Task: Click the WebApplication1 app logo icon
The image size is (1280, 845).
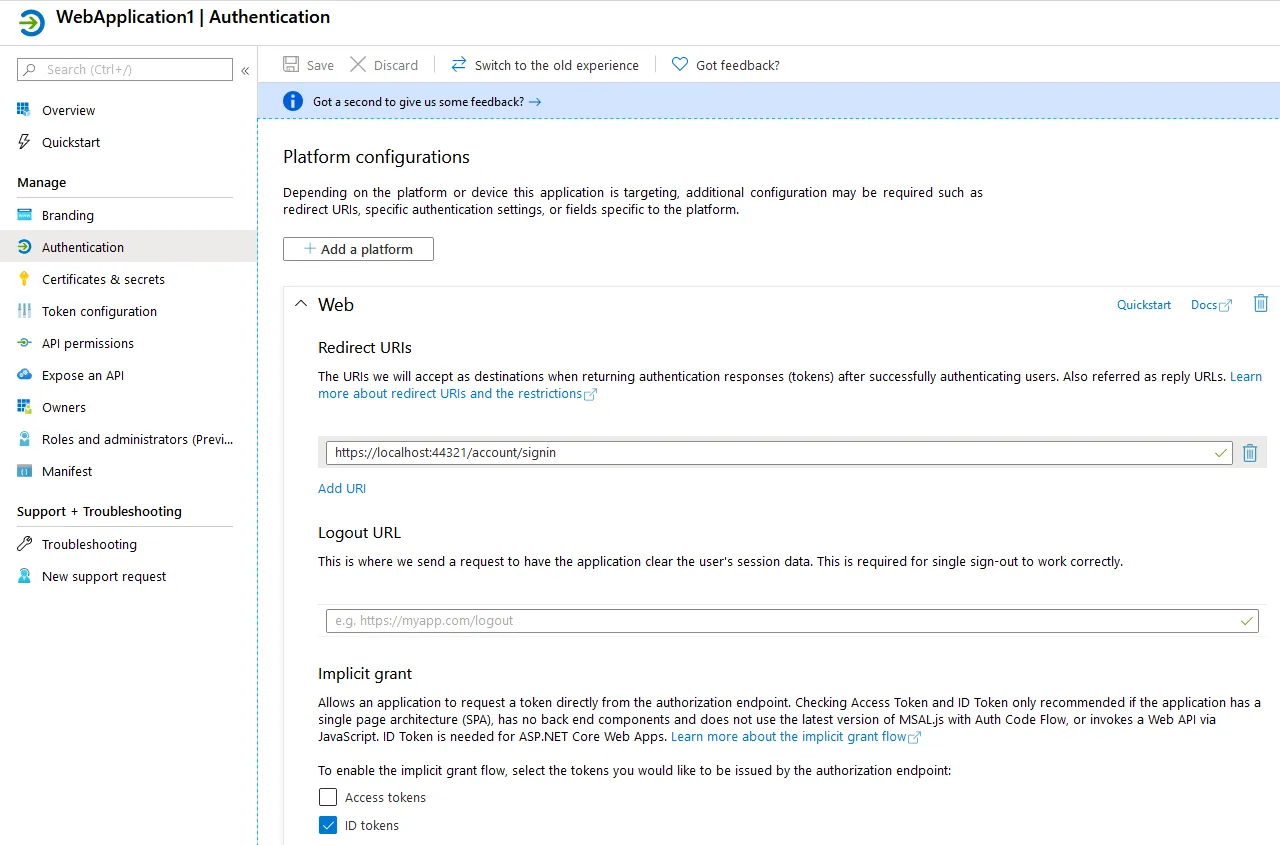Action: tap(31, 22)
